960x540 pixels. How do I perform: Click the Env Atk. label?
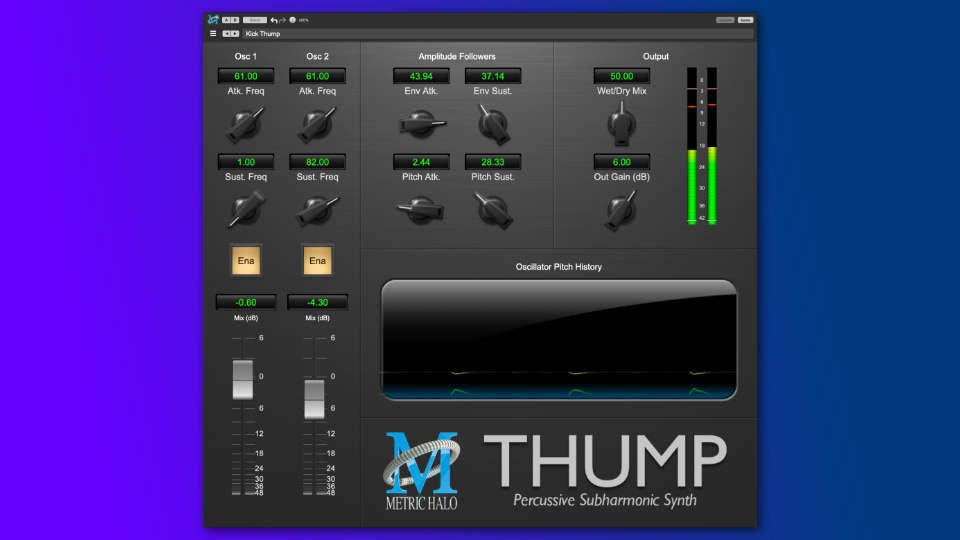(421, 91)
